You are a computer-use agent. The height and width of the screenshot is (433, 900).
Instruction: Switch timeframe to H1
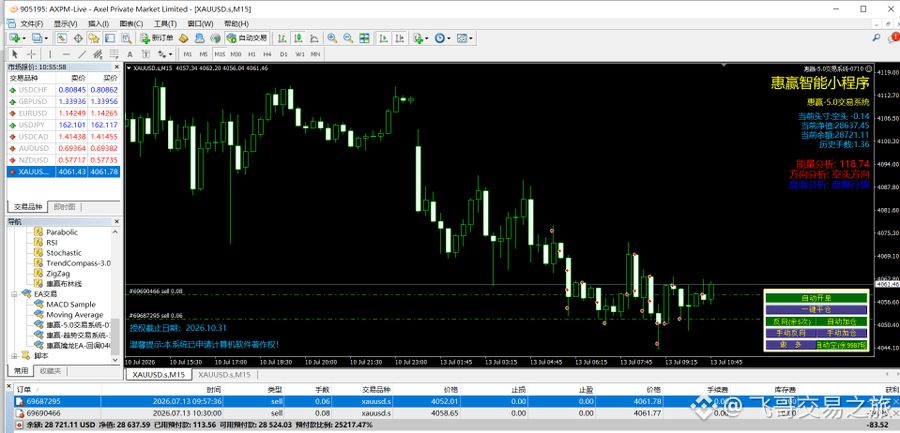coord(251,54)
